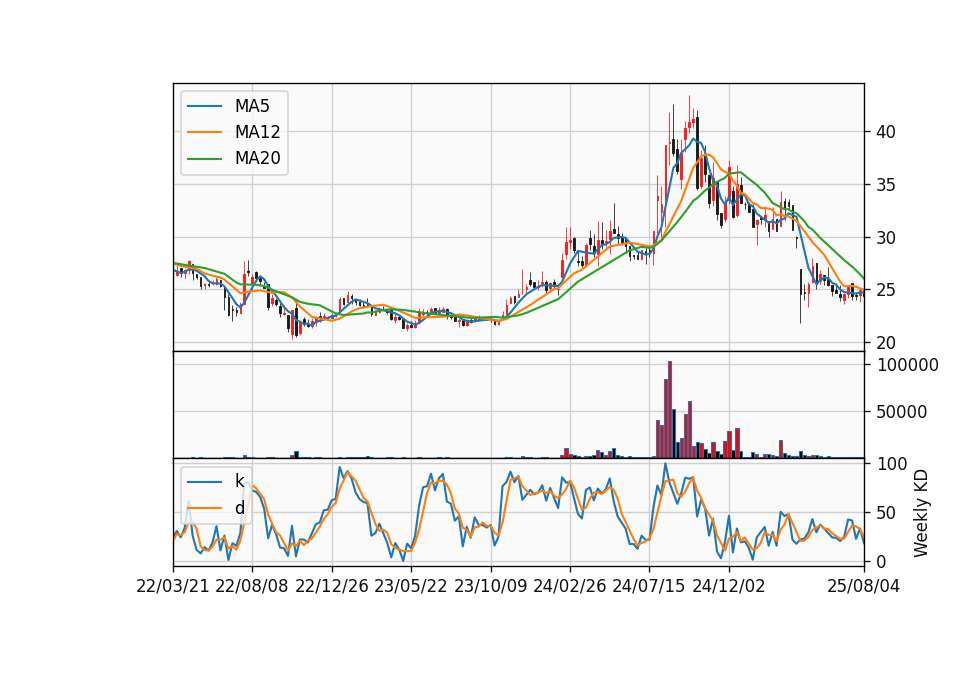Click the 23/10/09 date tick label
960x690 pixels.
490,586
